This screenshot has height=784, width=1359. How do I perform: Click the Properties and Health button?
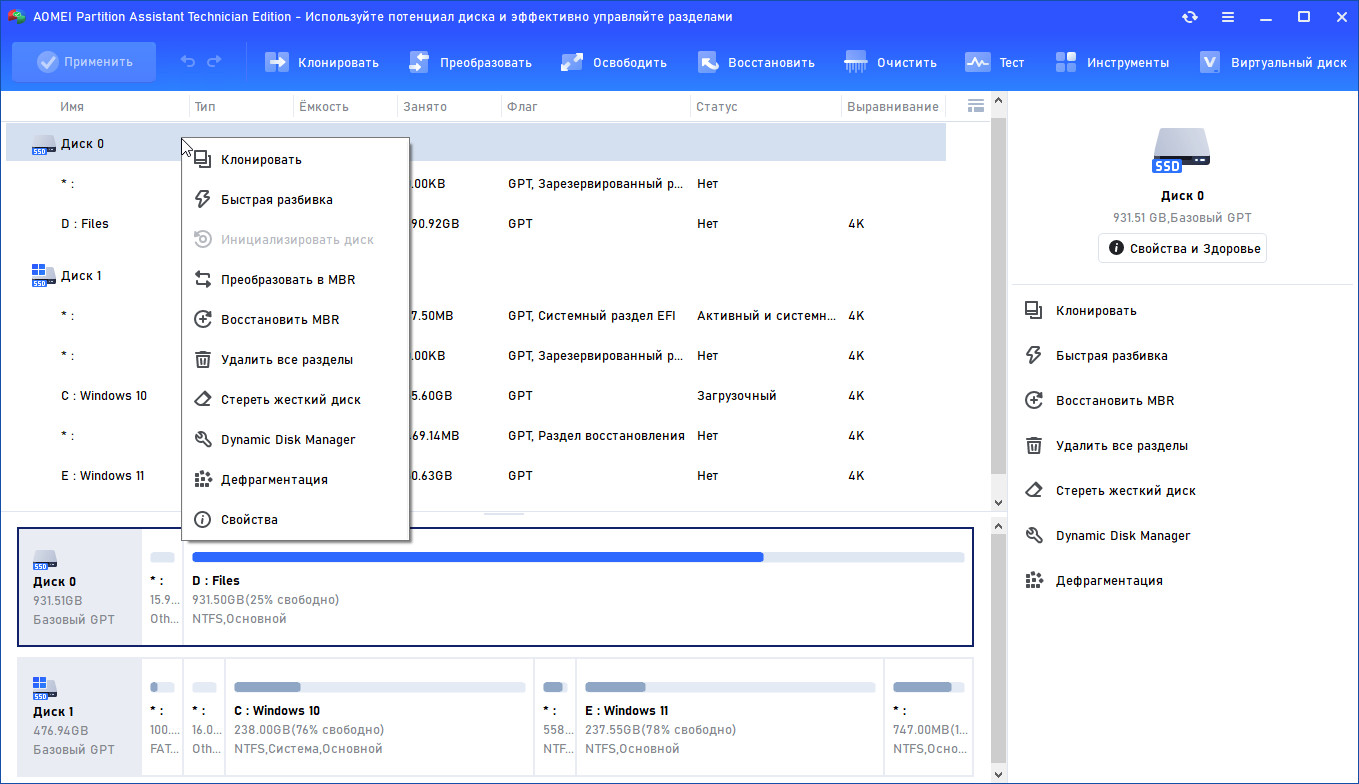[x=1182, y=248]
